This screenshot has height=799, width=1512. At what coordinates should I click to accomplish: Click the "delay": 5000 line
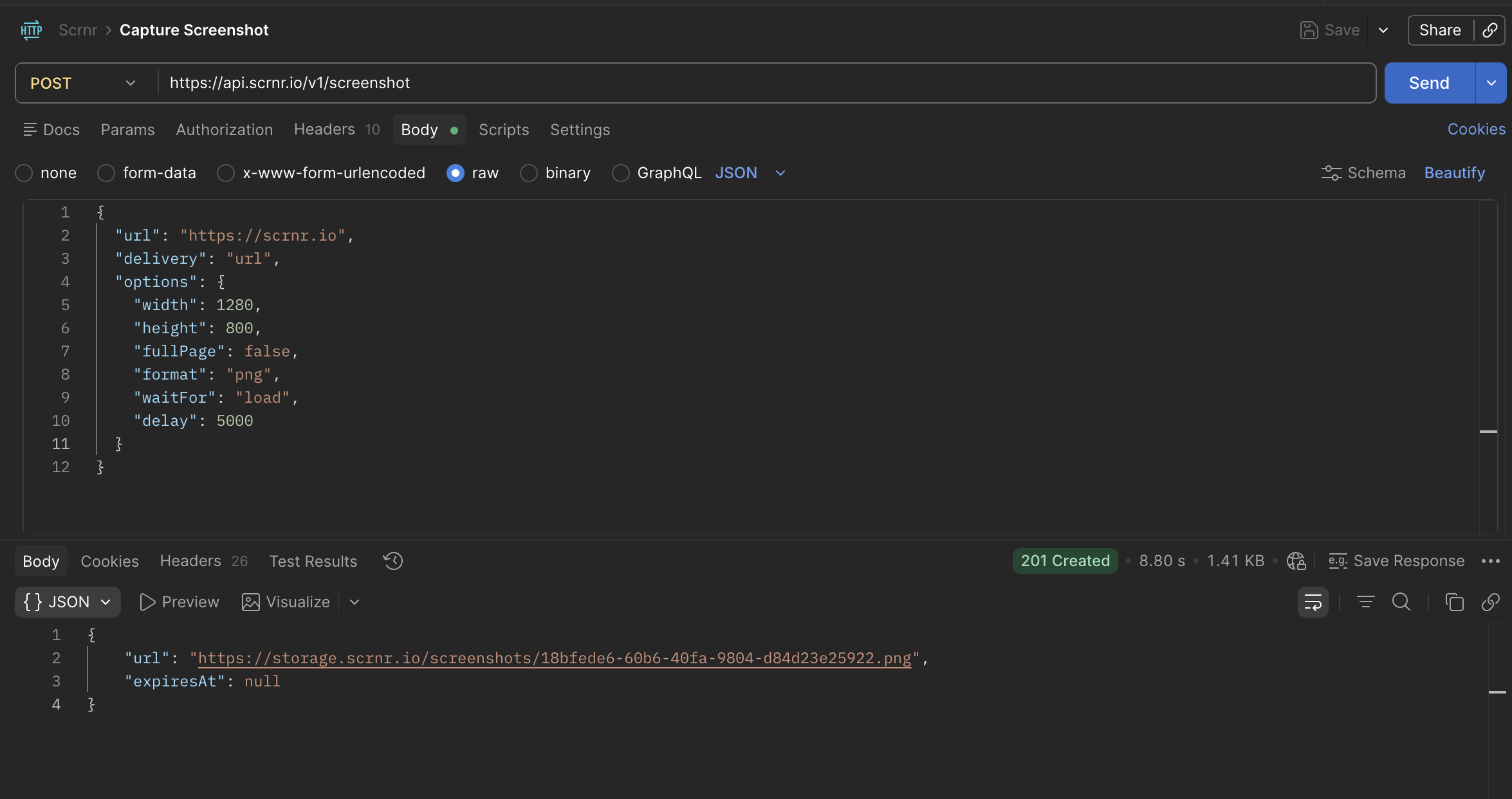pos(193,421)
